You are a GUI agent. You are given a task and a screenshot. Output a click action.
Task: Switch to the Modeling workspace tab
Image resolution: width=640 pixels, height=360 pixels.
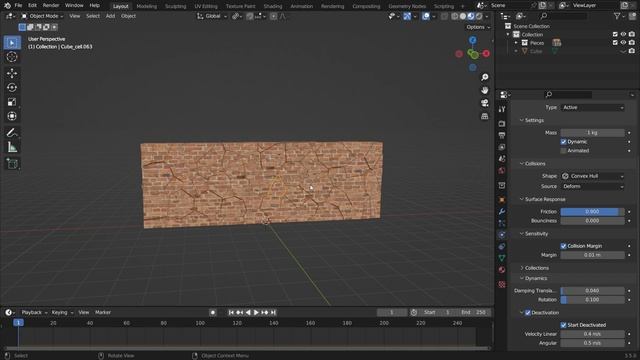coord(147,6)
